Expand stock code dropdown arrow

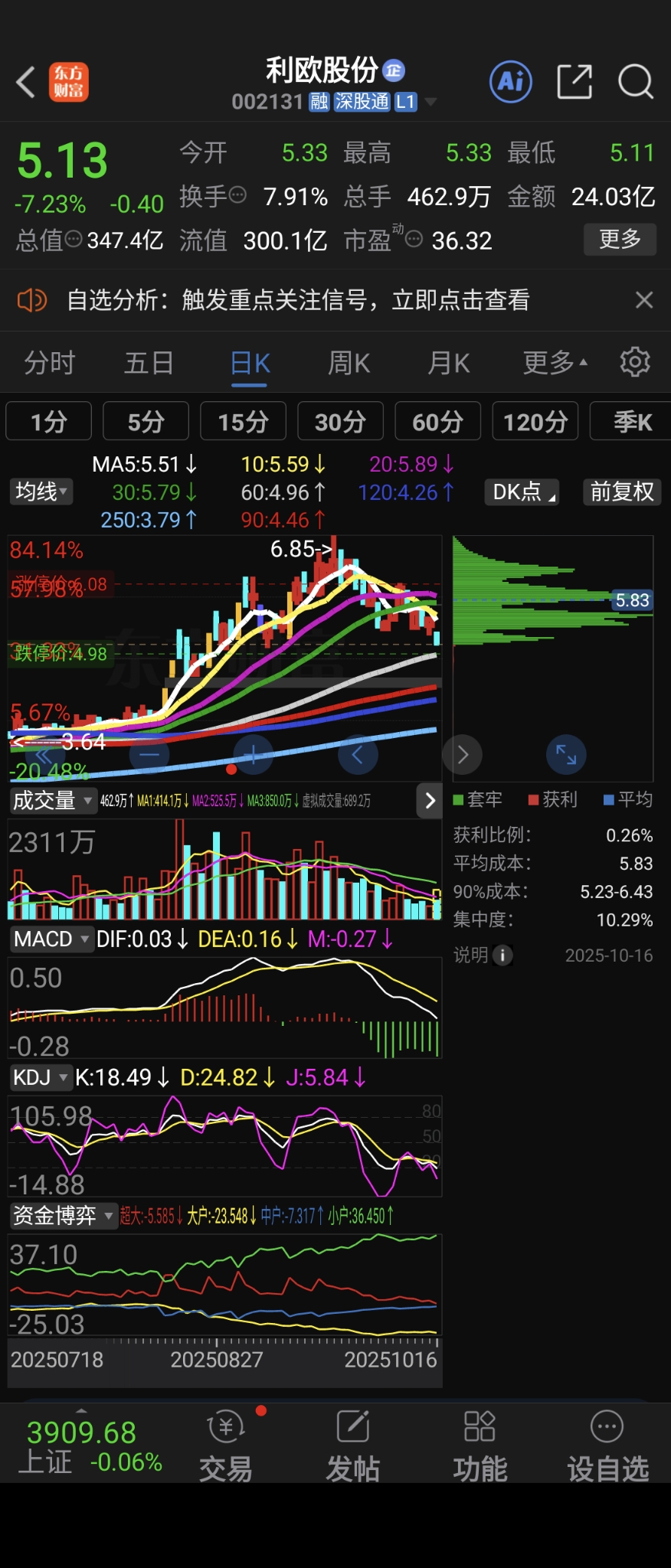[430, 102]
